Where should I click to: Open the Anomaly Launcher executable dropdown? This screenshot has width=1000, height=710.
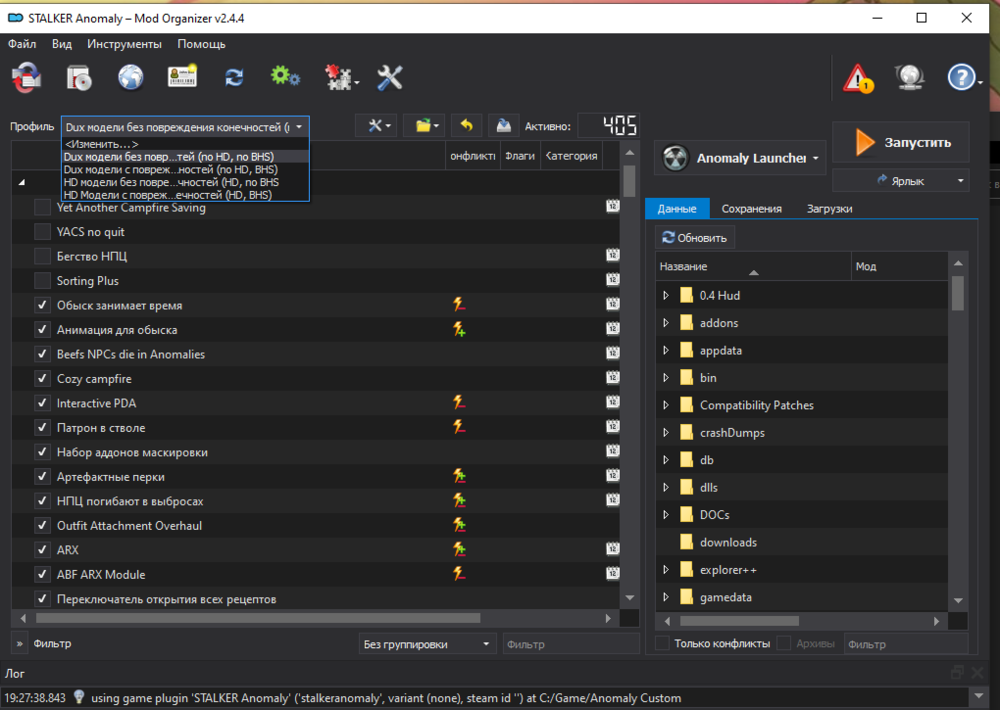pyautogui.click(x=740, y=158)
